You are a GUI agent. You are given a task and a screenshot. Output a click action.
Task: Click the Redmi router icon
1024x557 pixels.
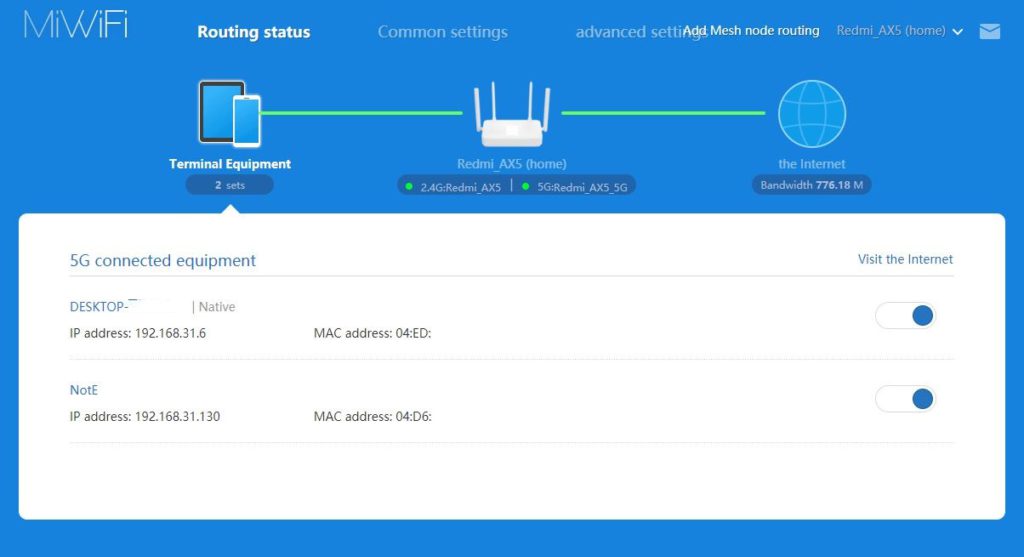512,114
